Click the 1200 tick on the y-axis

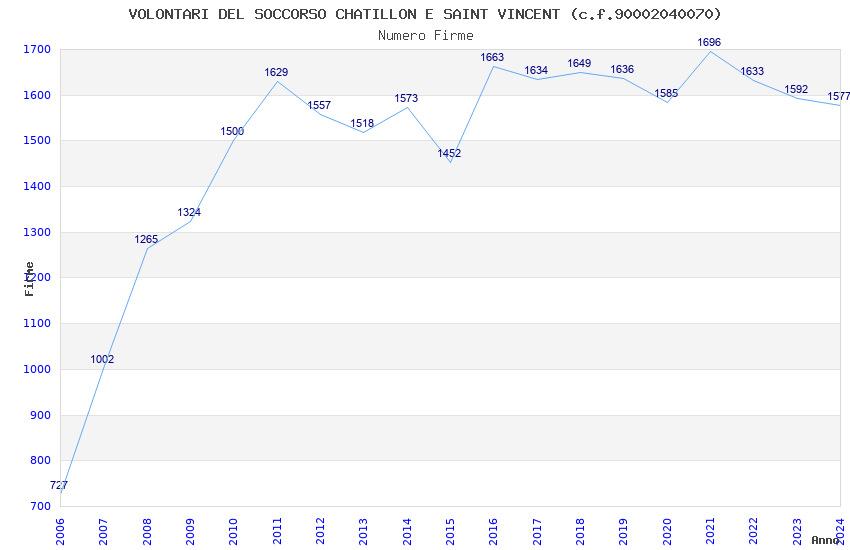coord(37,278)
